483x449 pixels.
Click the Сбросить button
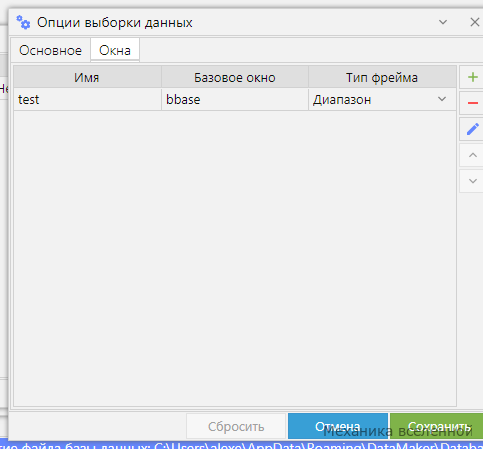tap(236, 426)
